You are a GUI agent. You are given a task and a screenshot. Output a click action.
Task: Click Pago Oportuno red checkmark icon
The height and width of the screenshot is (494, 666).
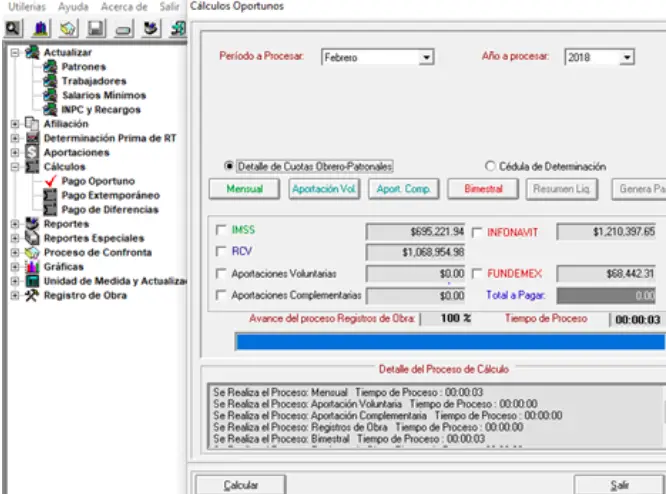[x=50, y=181]
